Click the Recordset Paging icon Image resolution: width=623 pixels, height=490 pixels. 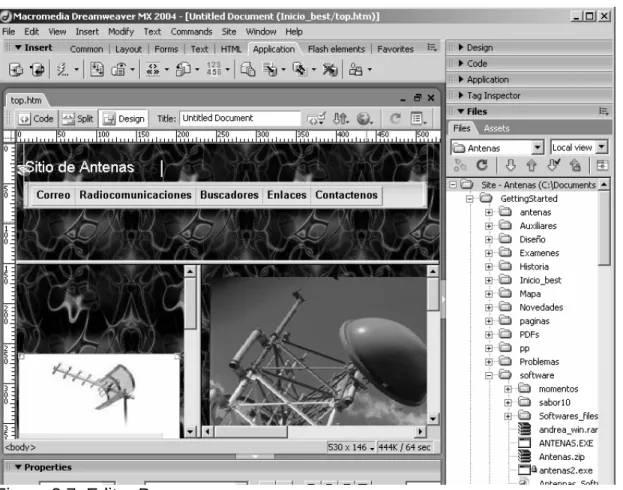(x=153, y=70)
